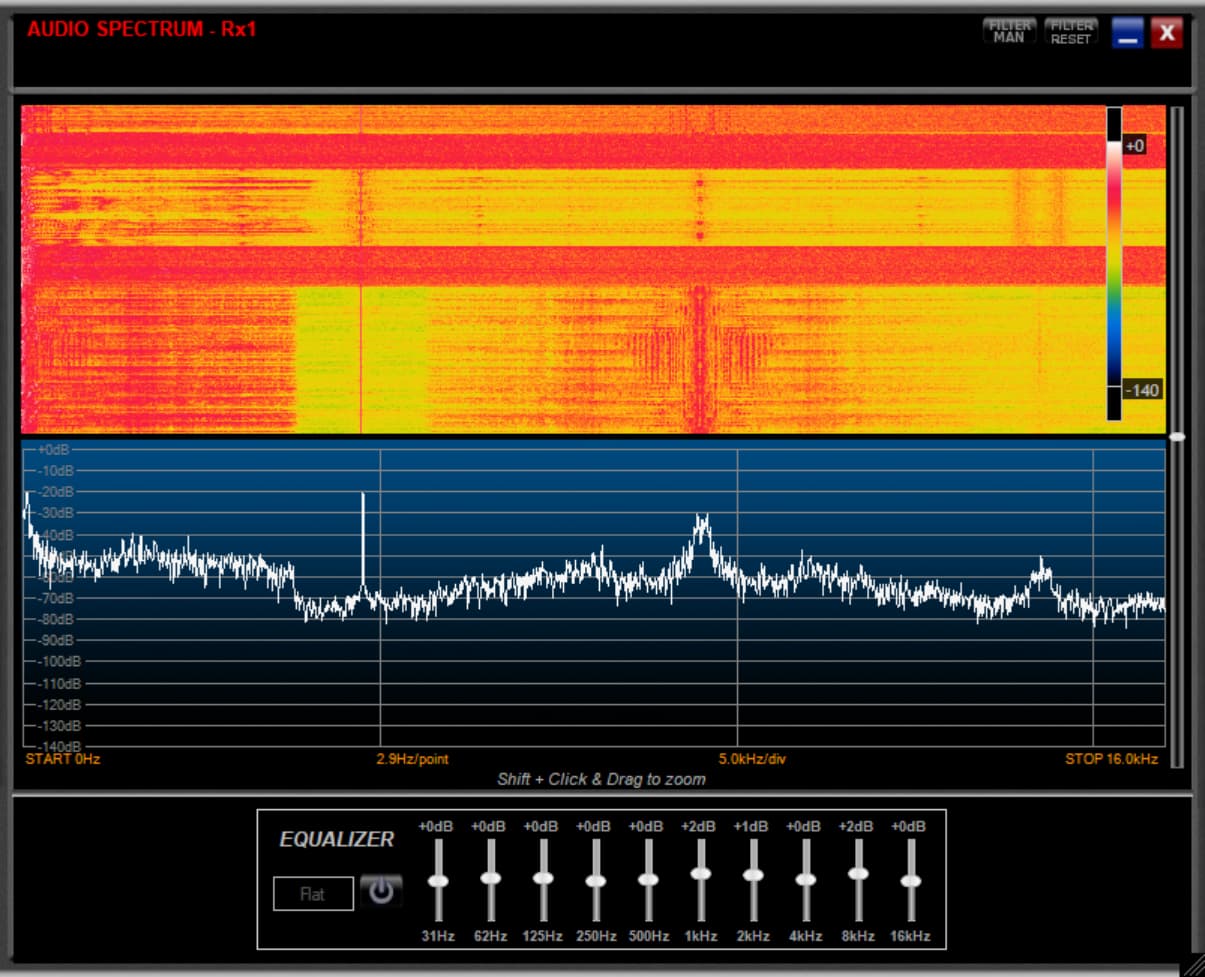Click the resize grip in bottom-right corner
Viewport: 1205px width, 977px height.
click(1193, 965)
